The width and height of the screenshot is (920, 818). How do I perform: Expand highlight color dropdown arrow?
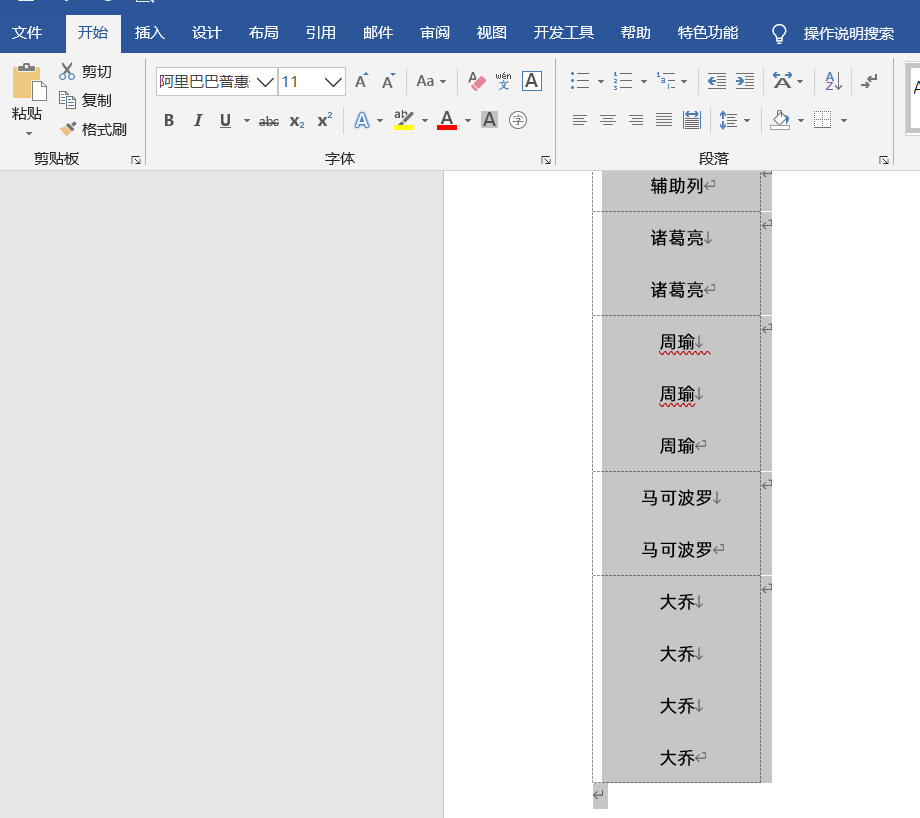coord(425,121)
